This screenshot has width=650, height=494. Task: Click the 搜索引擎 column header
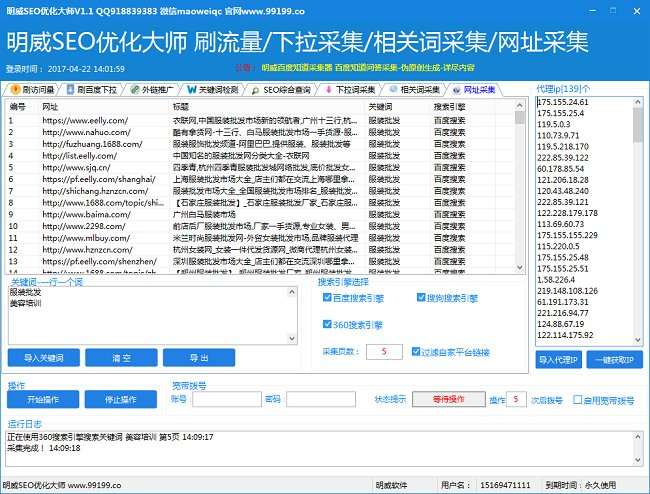point(463,107)
